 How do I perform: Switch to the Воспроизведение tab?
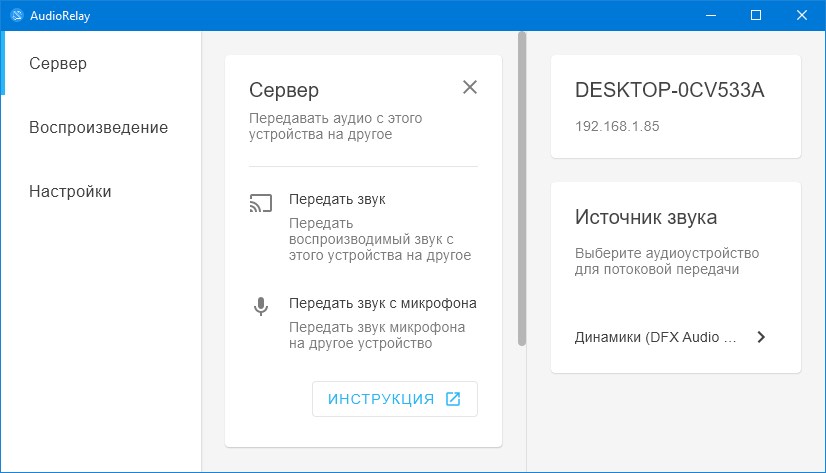[99, 127]
